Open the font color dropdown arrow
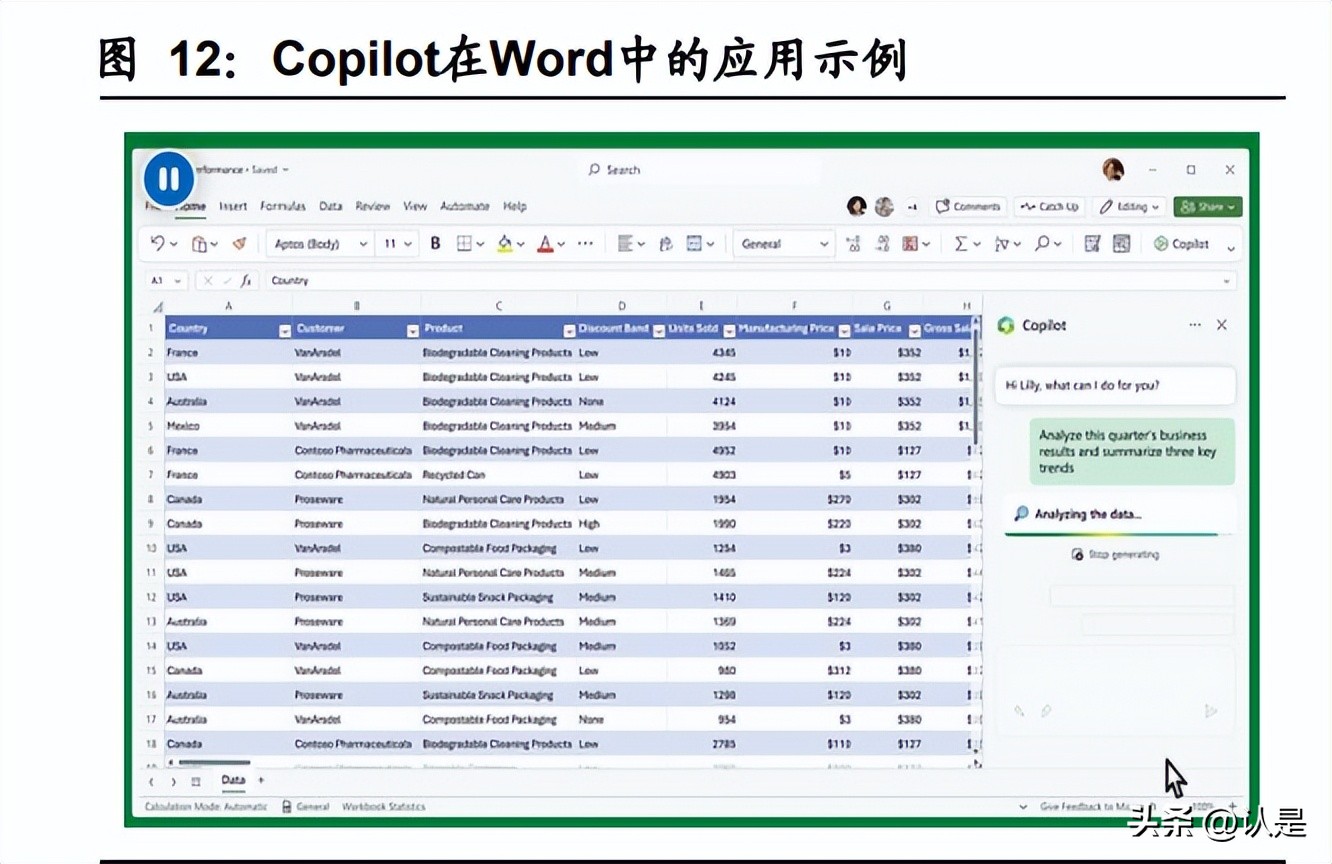Viewport: 1332px width, 864px height. click(x=561, y=244)
